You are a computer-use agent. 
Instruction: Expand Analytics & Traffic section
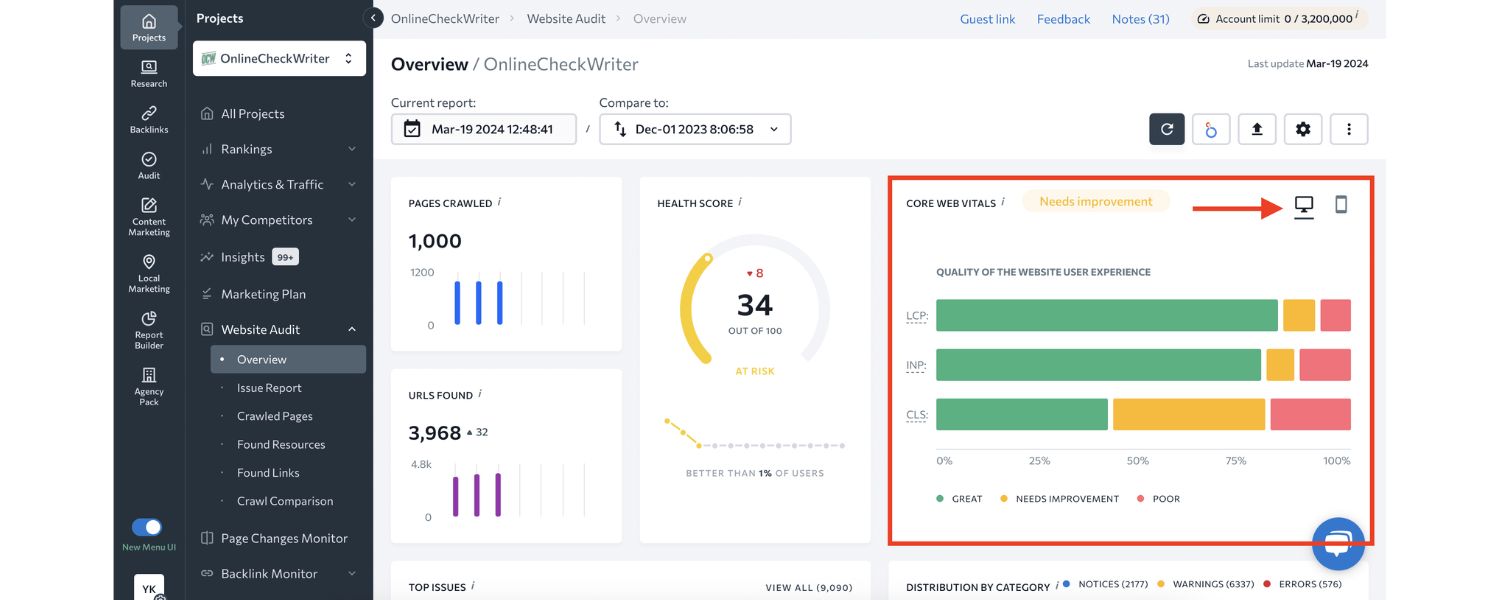[x=273, y=184]
